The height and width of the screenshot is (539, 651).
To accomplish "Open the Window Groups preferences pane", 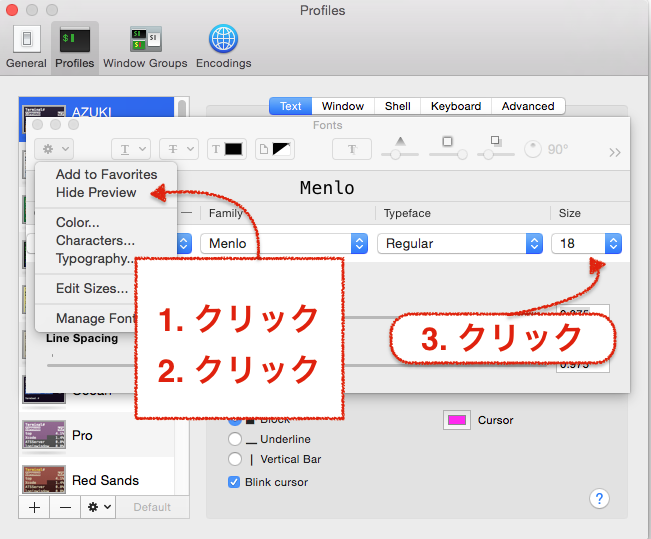I will pos(145,47).
